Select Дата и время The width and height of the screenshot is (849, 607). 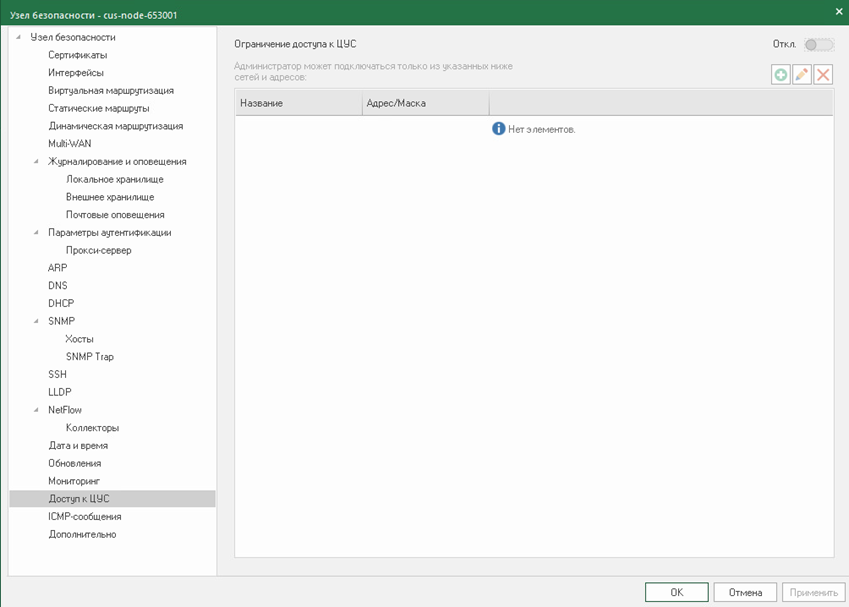click(x=78, y=446)
